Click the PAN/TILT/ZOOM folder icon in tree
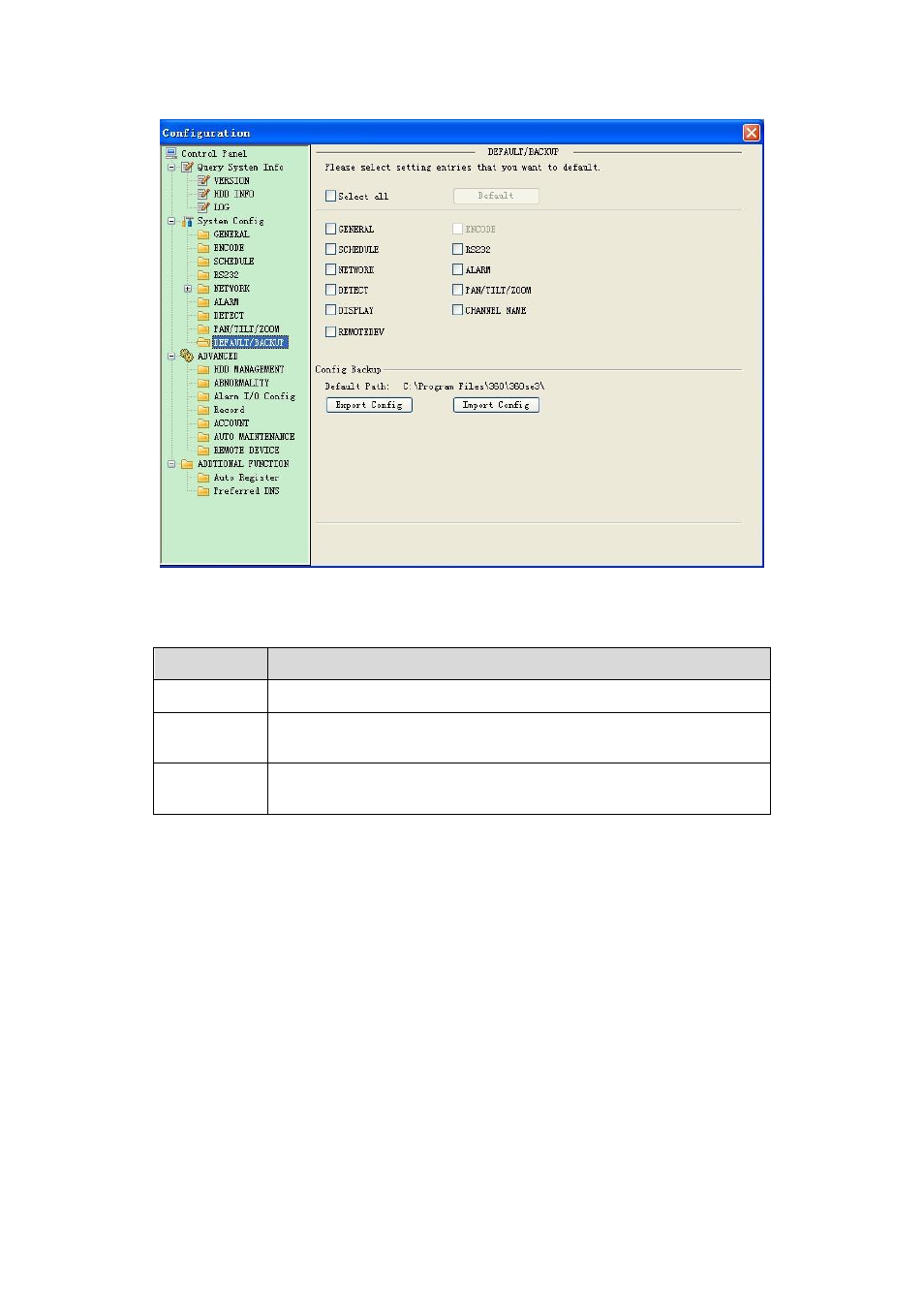Screen dimensions: 924x1308 203,329
